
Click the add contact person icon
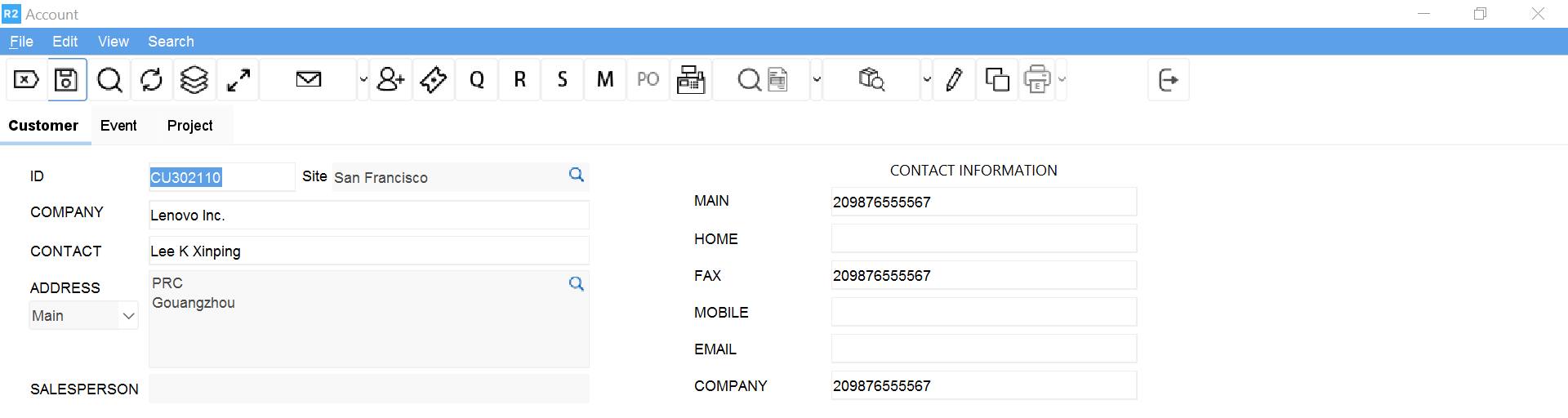coord(390,80)
